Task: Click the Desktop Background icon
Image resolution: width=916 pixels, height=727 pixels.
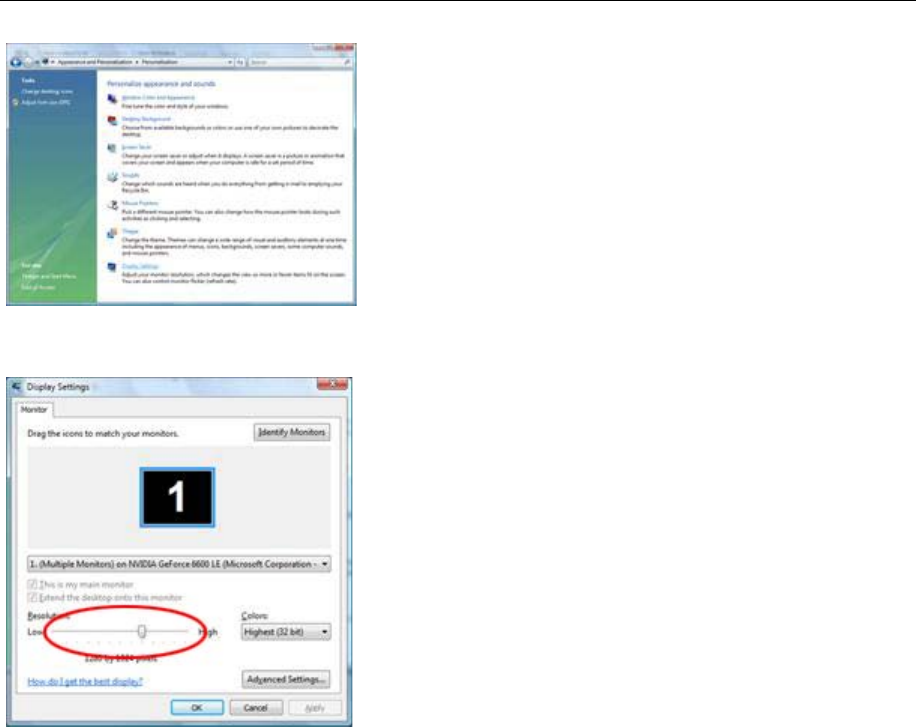Action: [112, 121]
